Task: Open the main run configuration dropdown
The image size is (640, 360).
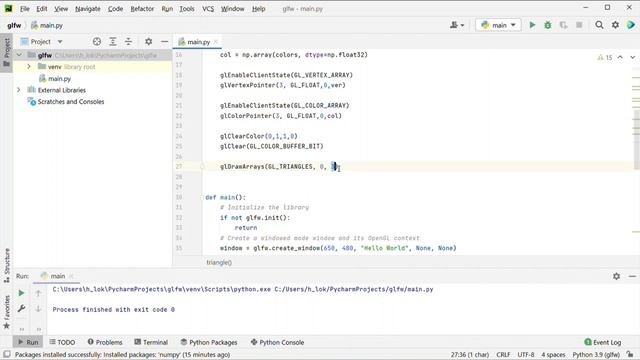Action: pos(498,25)
